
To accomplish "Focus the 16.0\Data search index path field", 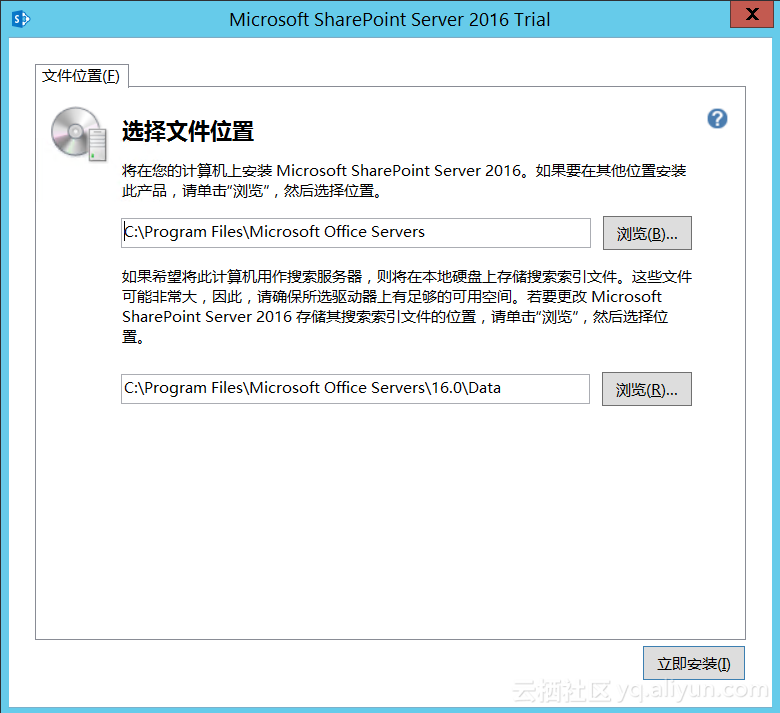I will (x=355, y=389).
